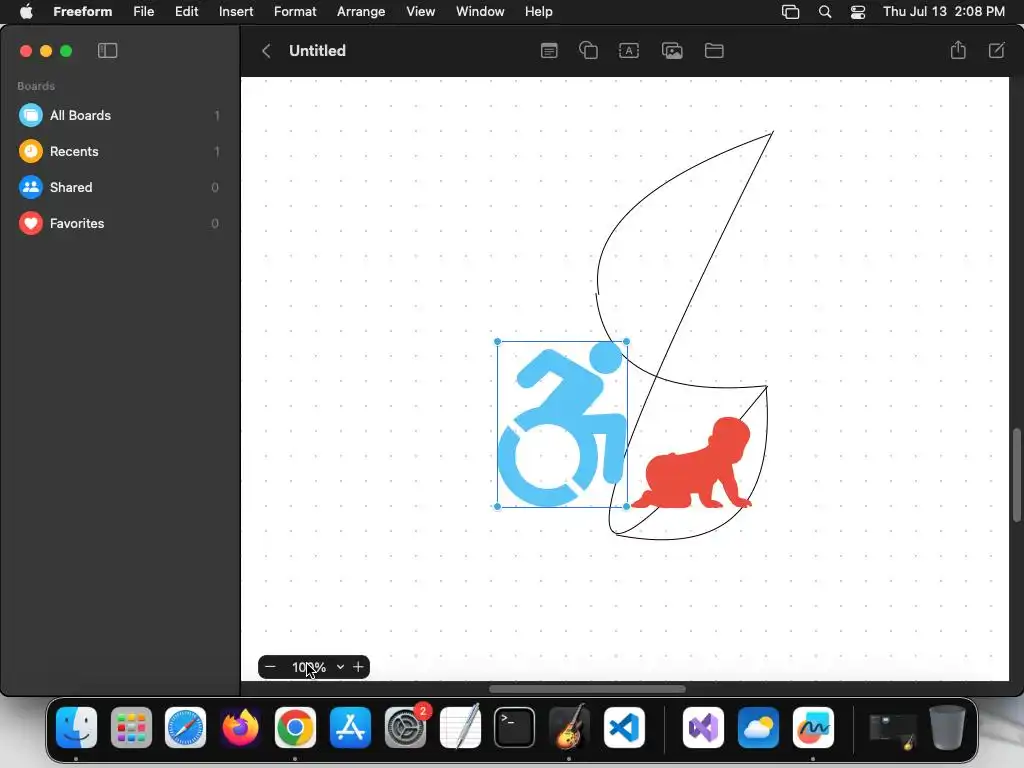The image size is (1024, 768).
Task: Click the orange Recents clock icon
Action: coord(31,152)
